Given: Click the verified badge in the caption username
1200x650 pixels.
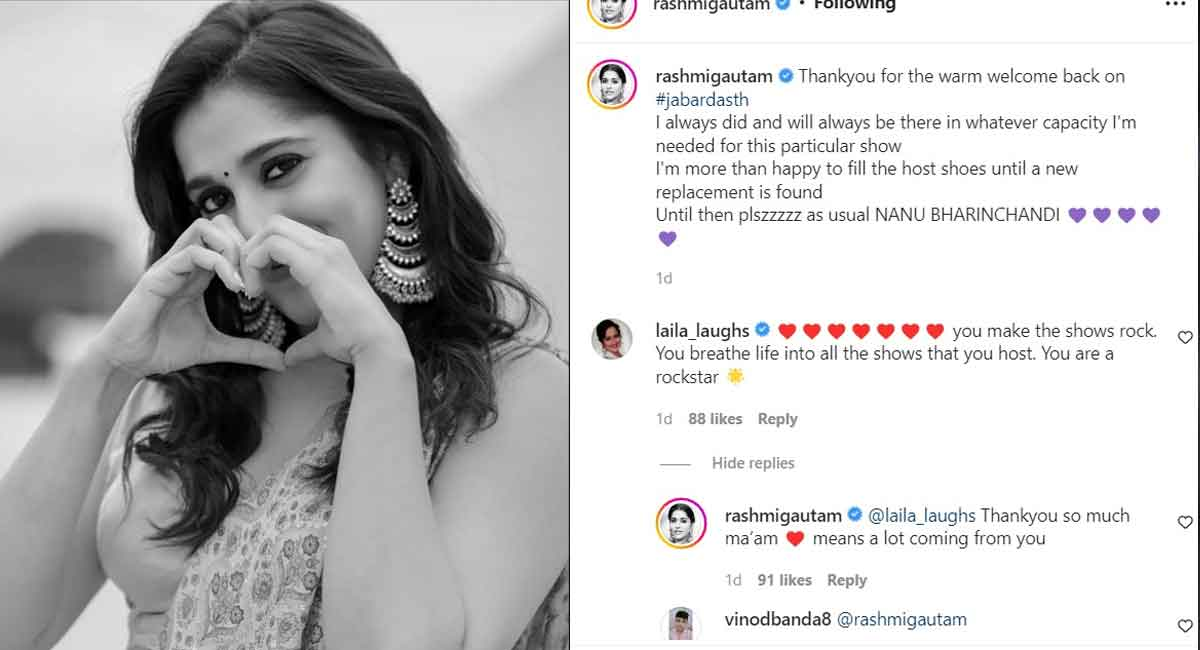Looking at the screenshot, I should point(786,76).
